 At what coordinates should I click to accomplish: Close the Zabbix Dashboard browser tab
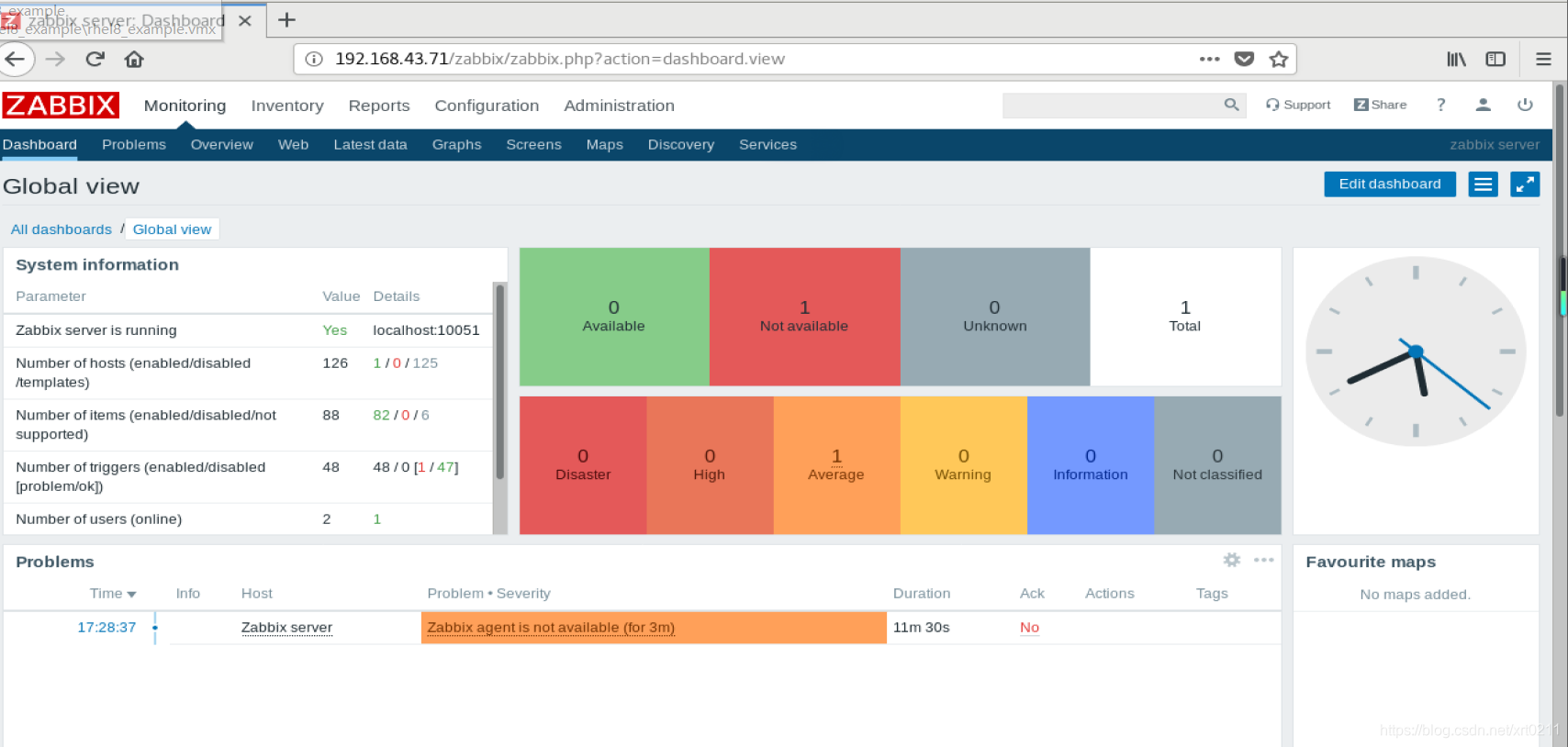tap(245, 20)
